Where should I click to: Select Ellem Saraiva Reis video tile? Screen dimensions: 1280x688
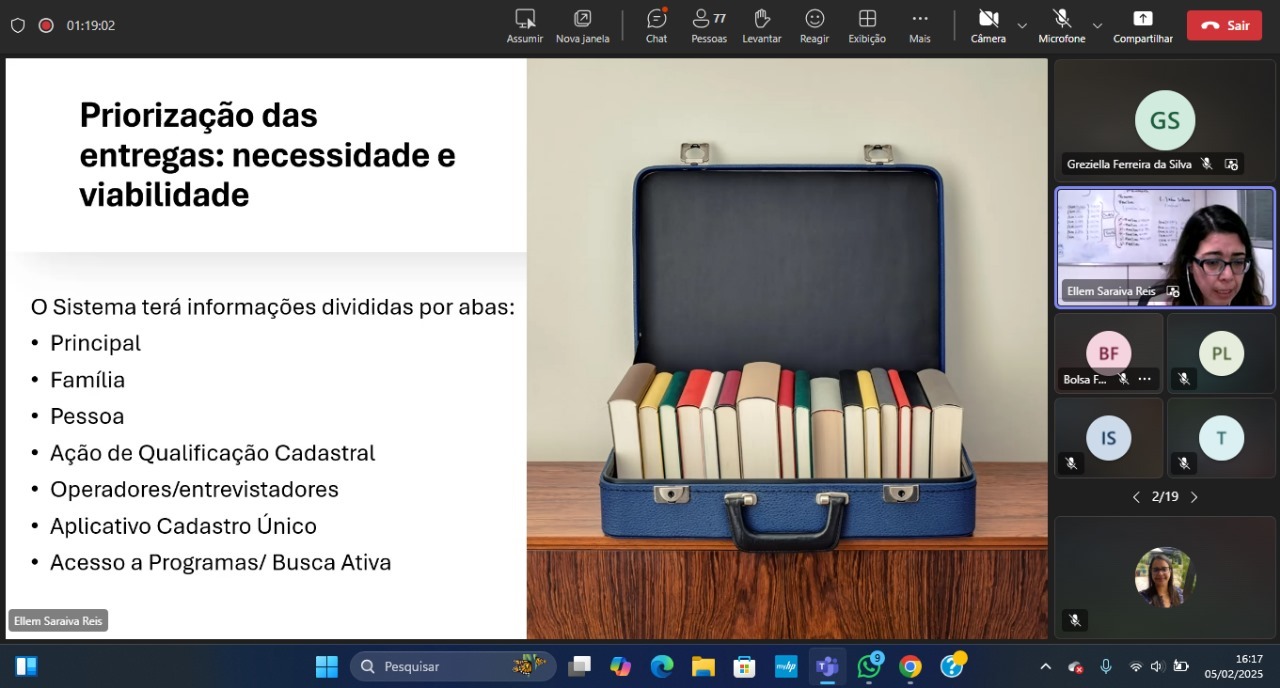coord(1165,247)
